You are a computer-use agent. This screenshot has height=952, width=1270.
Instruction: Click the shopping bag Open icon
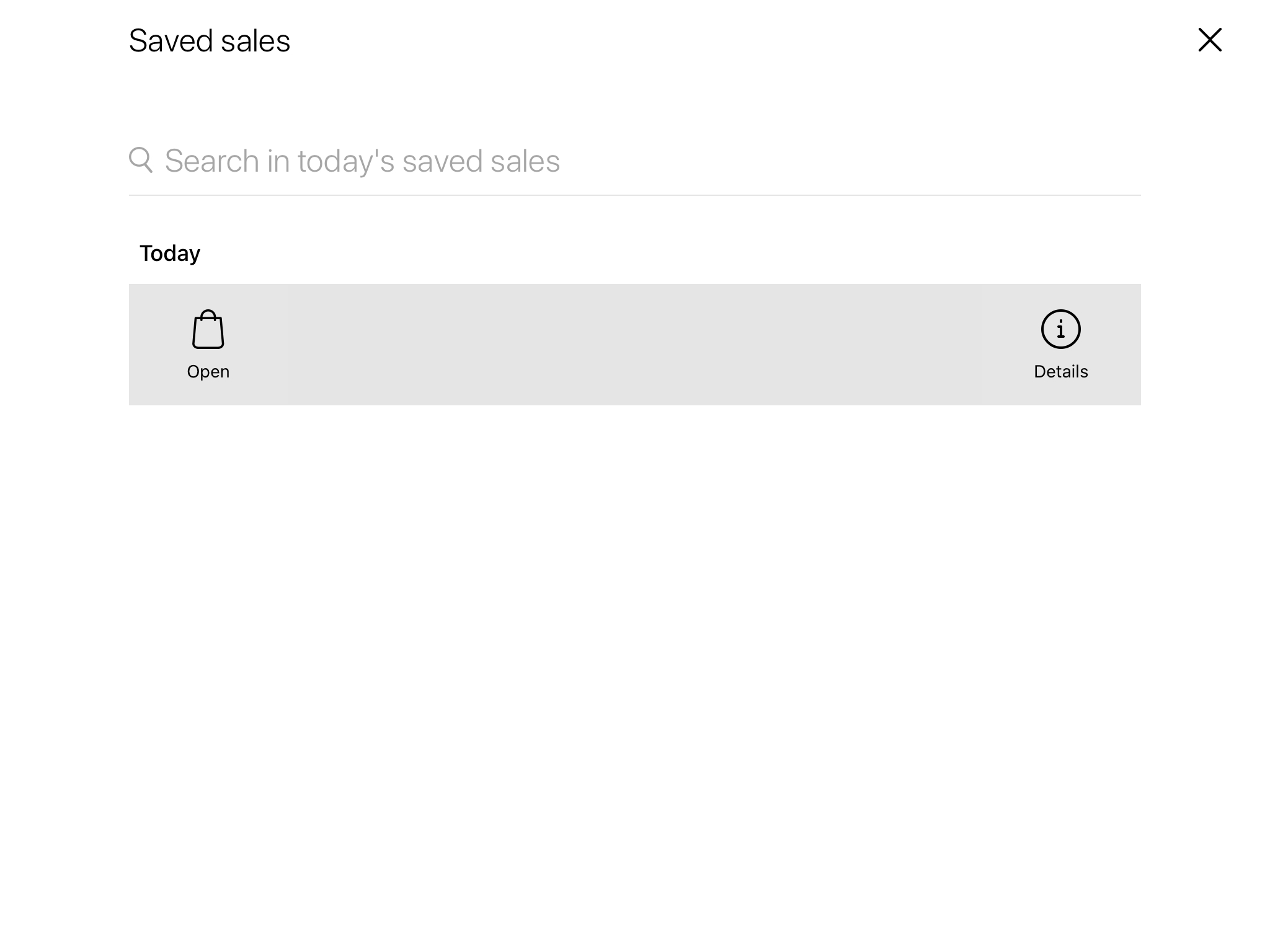click(x=208, y=330)
